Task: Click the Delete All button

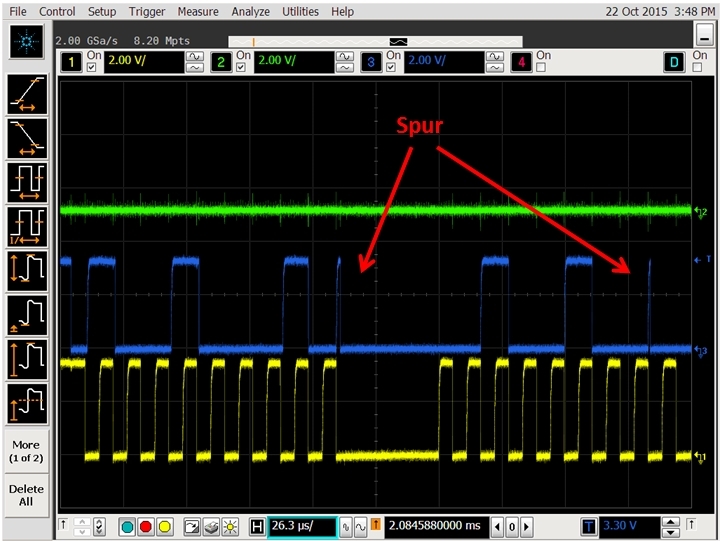Action: [26, 495]
